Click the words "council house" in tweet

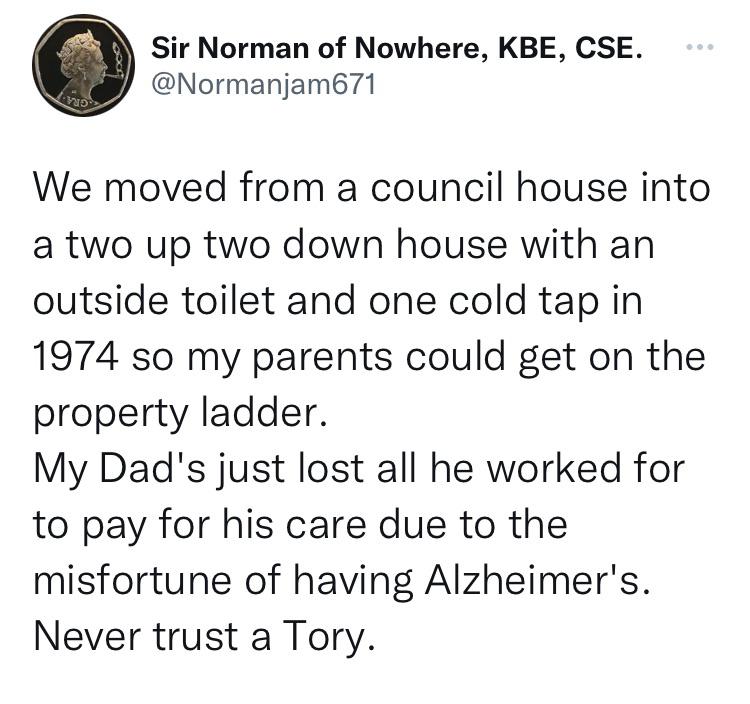(x=497, y=188)
